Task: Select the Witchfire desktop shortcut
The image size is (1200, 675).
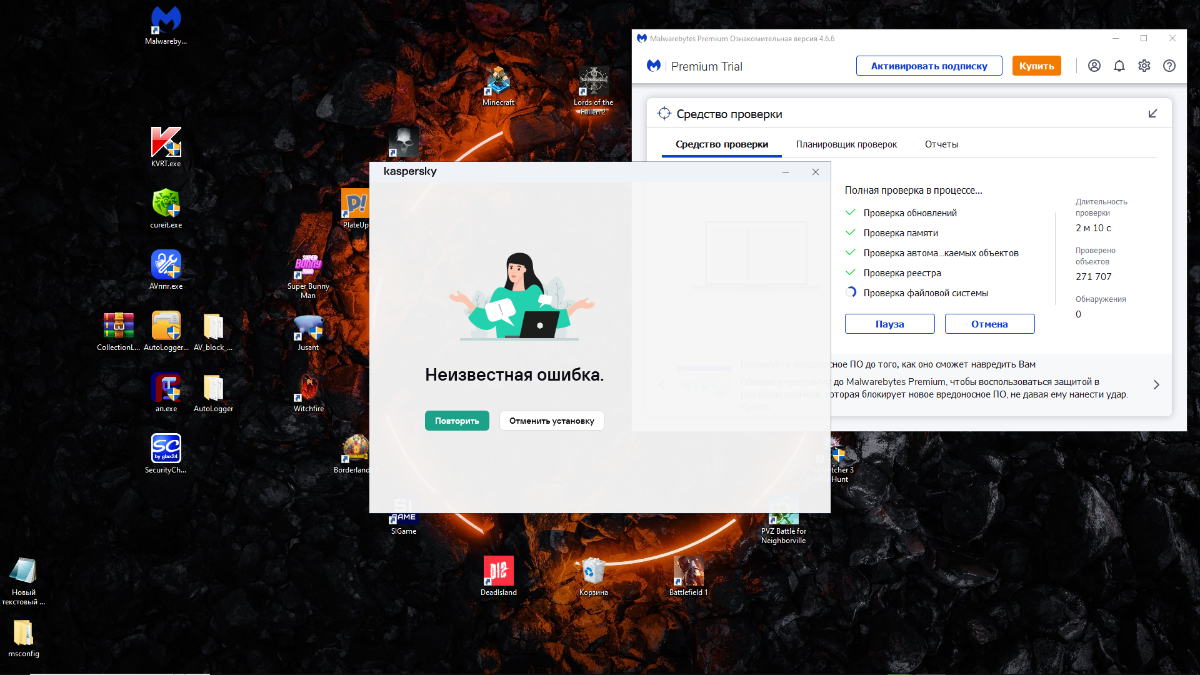Action: point(308,392)
